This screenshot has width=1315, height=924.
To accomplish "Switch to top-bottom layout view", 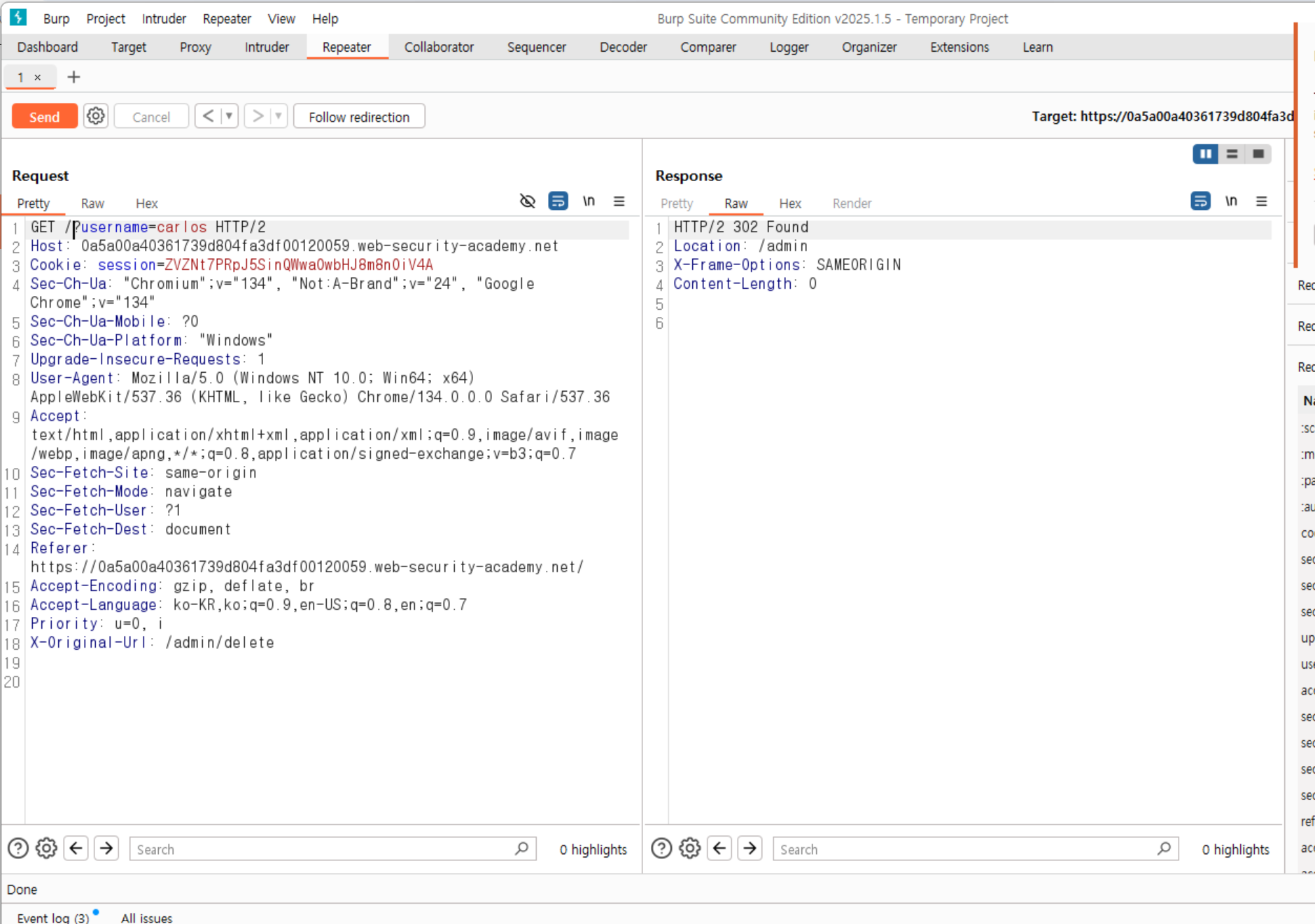I will coord(1232,154).
